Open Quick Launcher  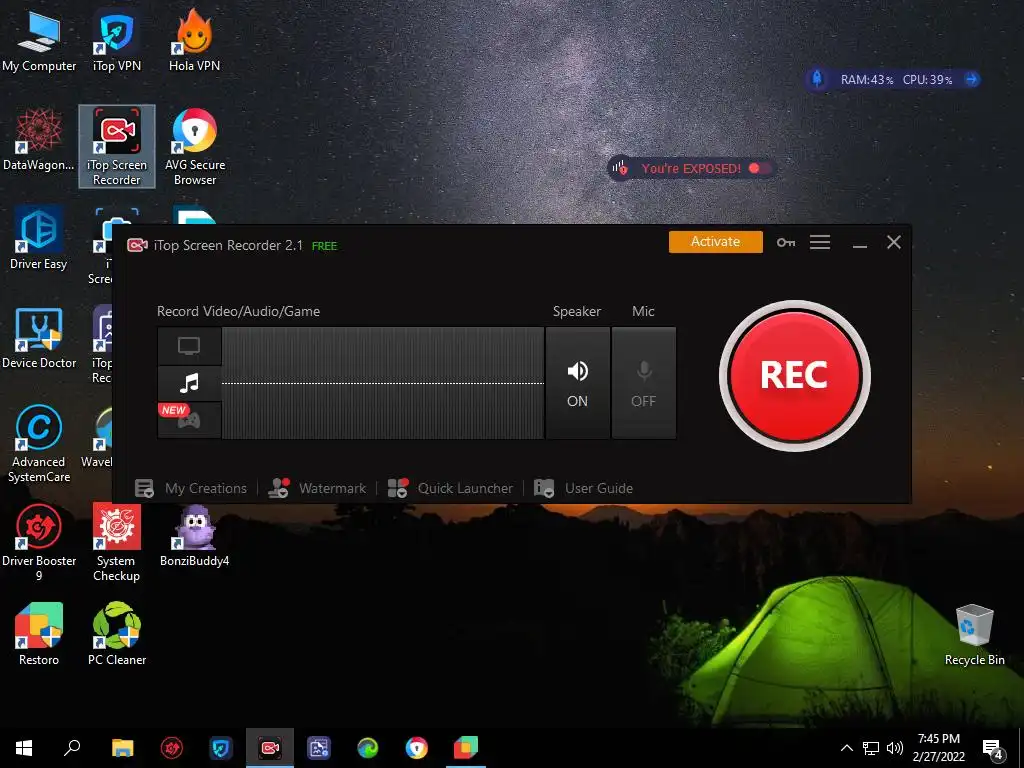coord(450,488)
